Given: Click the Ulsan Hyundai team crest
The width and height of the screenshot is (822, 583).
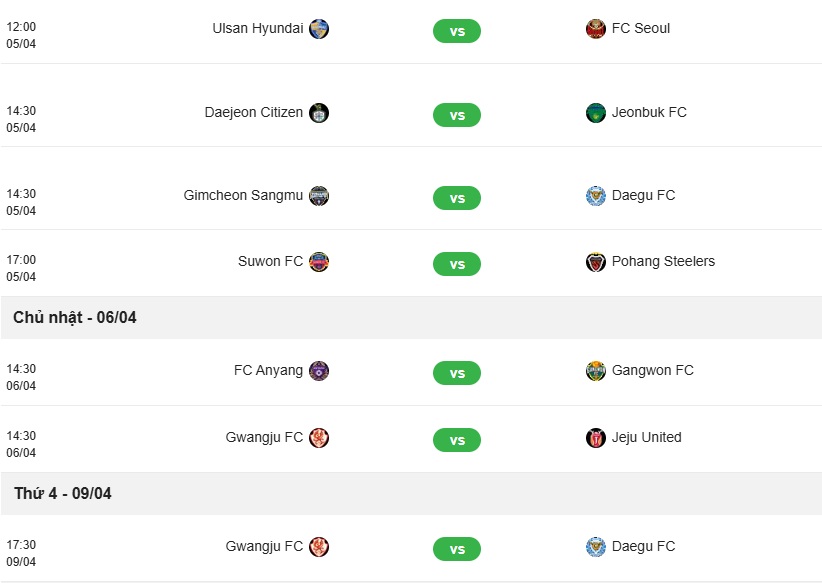Looking at the screenshot, I should point(319,29).
